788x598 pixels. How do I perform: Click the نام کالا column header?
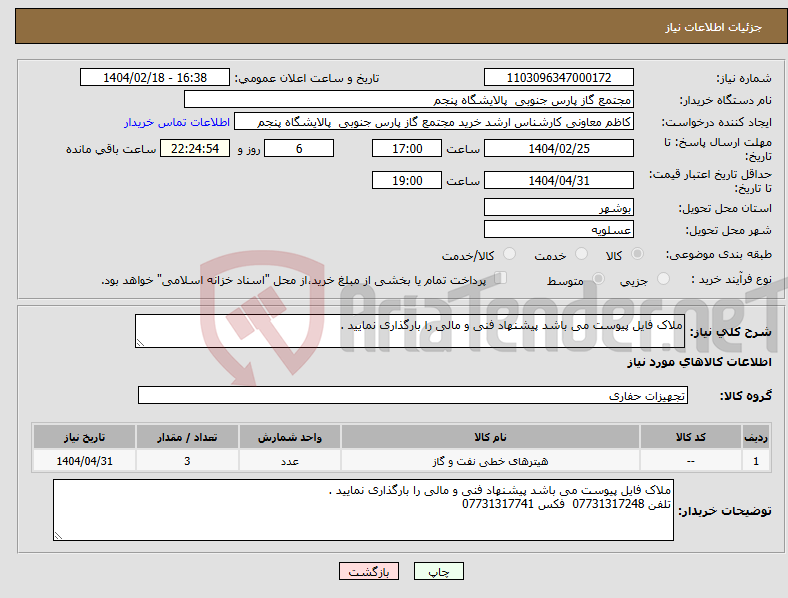490,437
